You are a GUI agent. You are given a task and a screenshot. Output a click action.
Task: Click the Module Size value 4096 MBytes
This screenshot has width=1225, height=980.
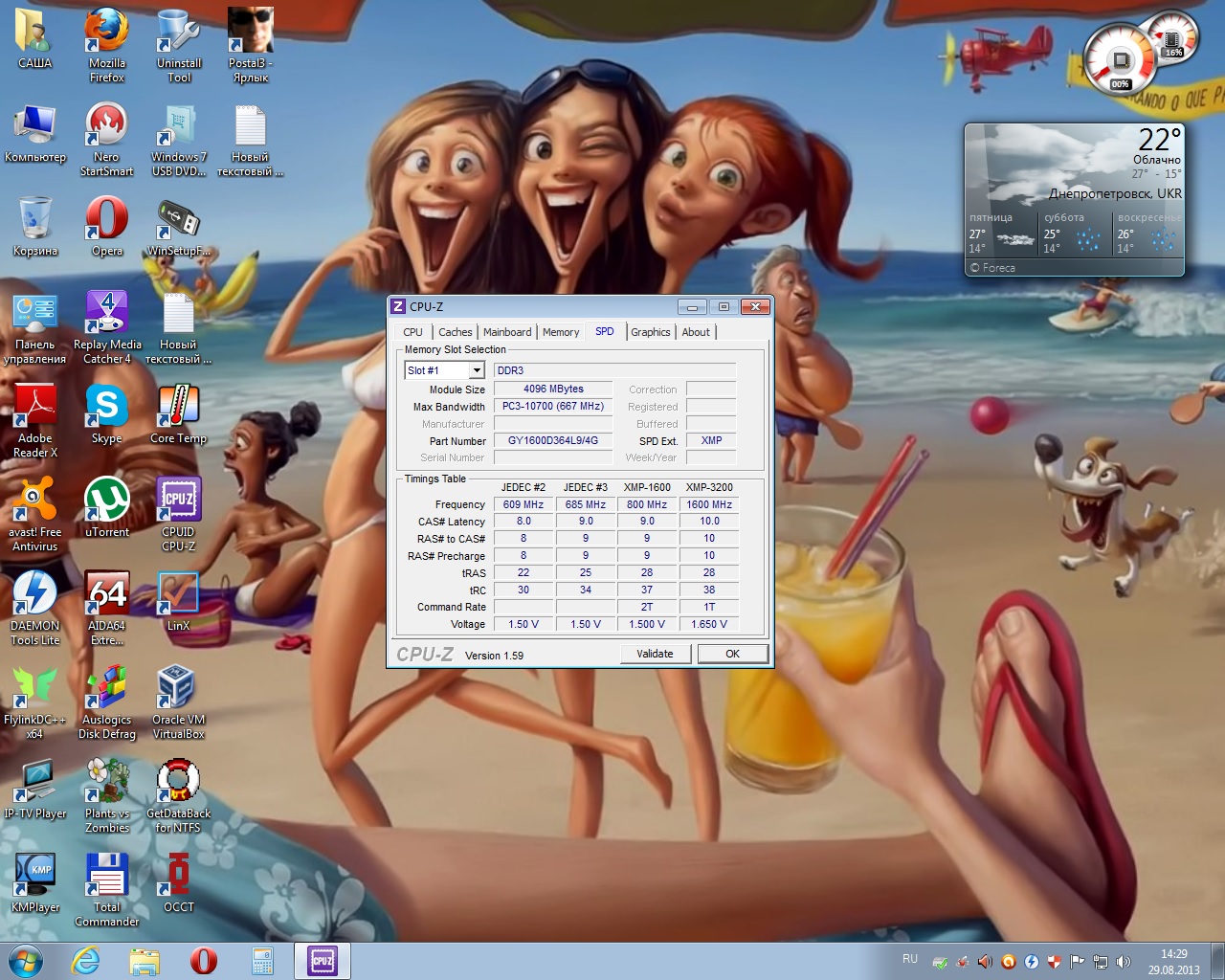coord(553,390)
